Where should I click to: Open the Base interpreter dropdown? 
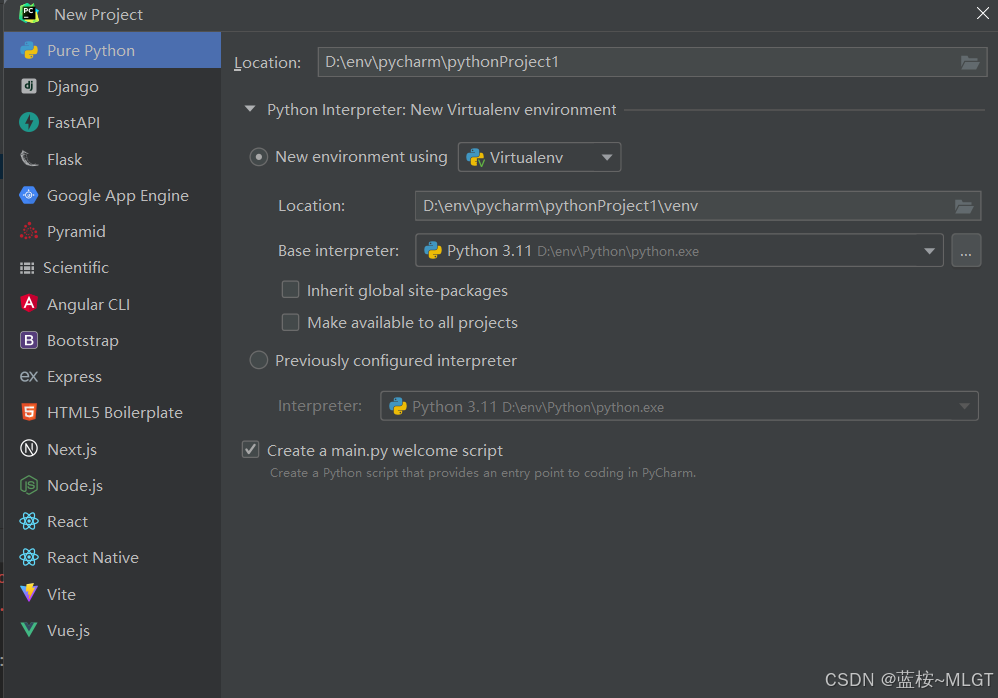(x=679, y=251)
